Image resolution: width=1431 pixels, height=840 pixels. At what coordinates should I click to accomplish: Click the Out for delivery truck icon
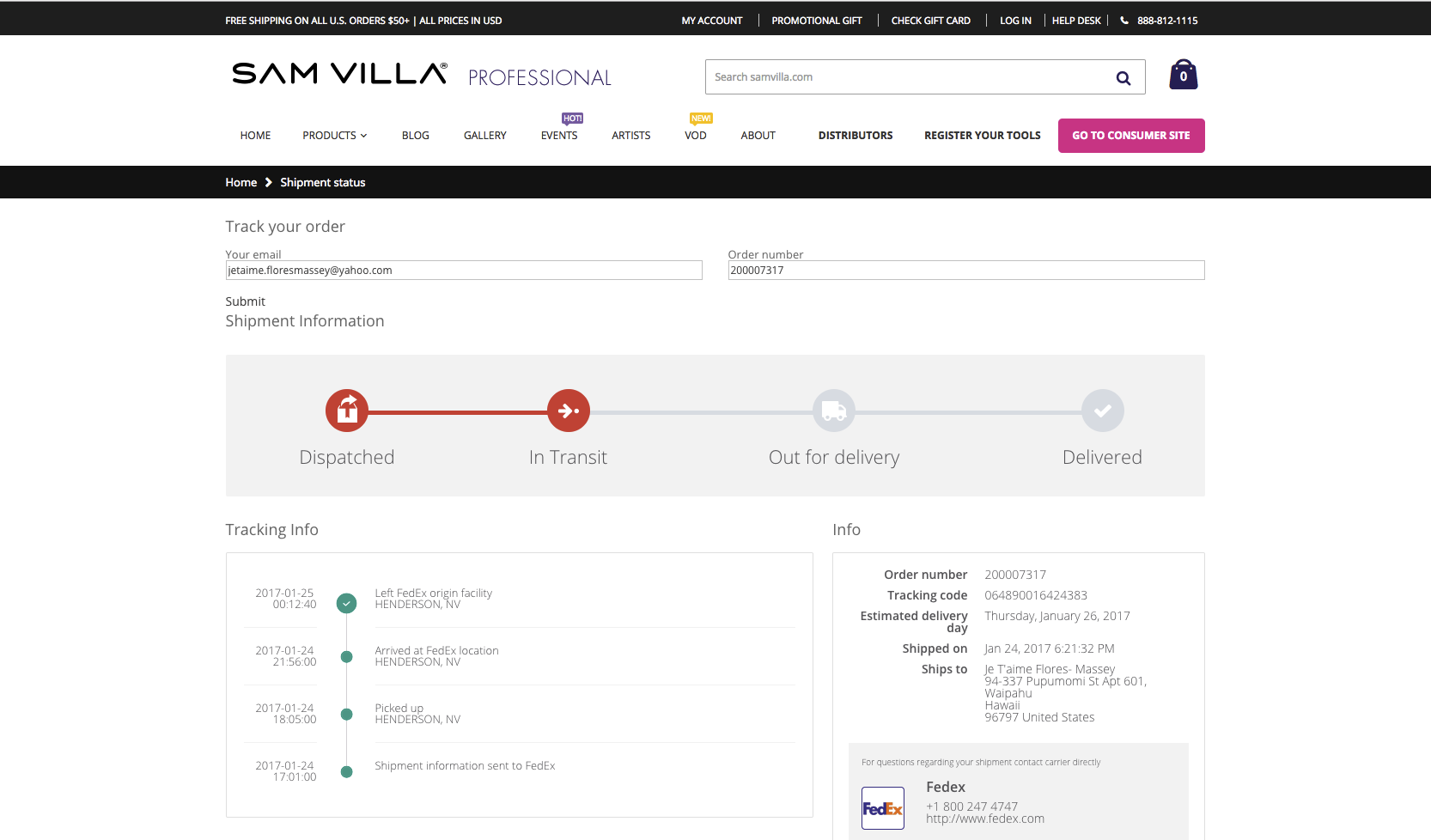click(x=833, y=410)
